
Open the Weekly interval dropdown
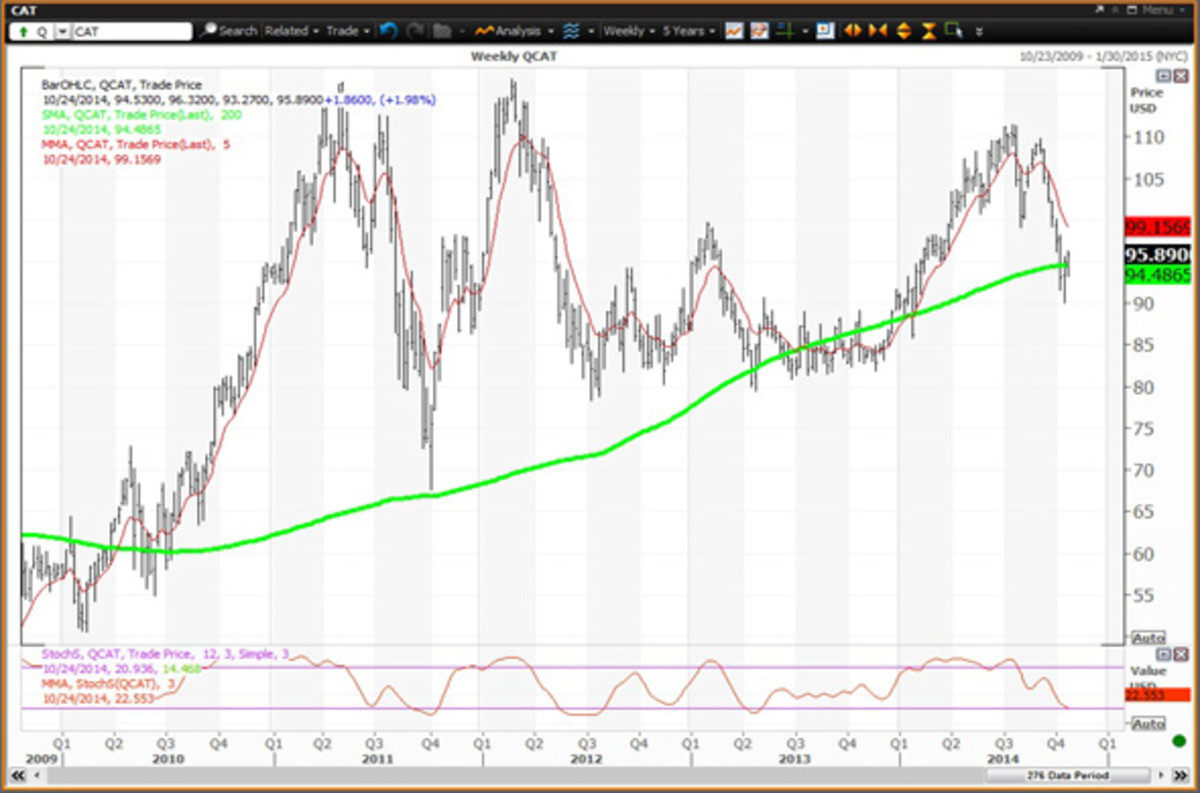click(629, 31)
